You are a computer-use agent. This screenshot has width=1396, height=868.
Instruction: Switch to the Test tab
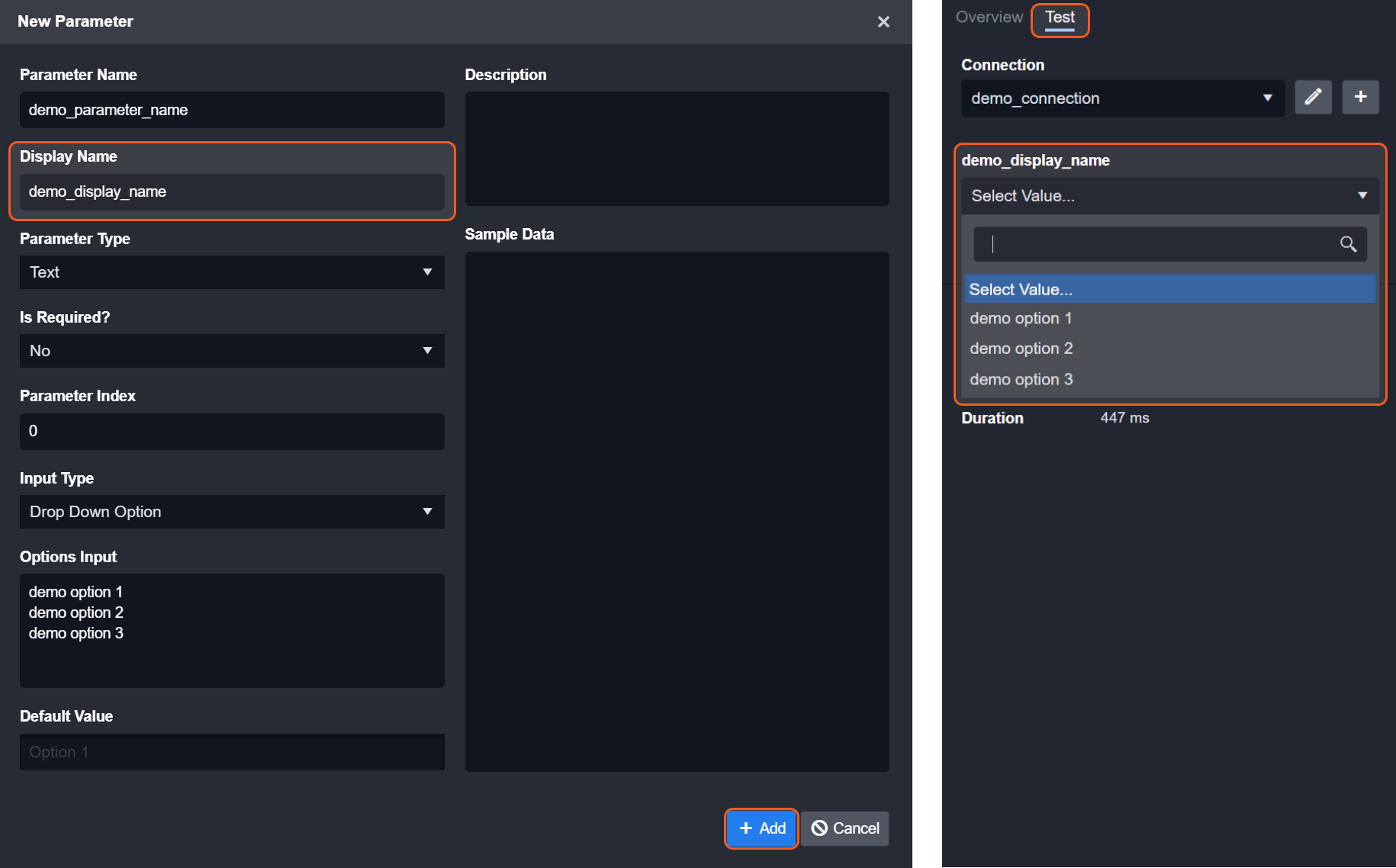(1060, 18)
